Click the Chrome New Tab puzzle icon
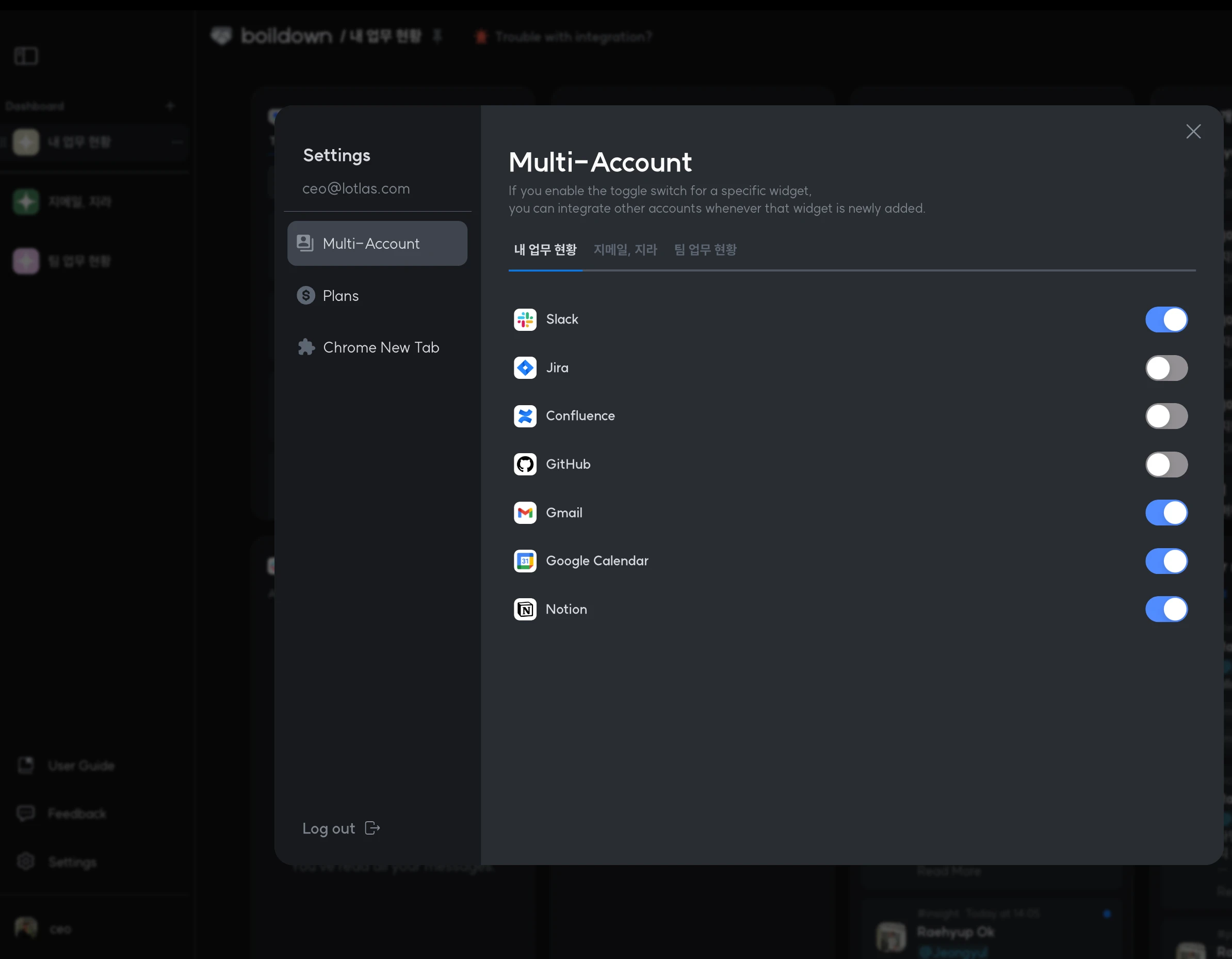 point(306,347)
